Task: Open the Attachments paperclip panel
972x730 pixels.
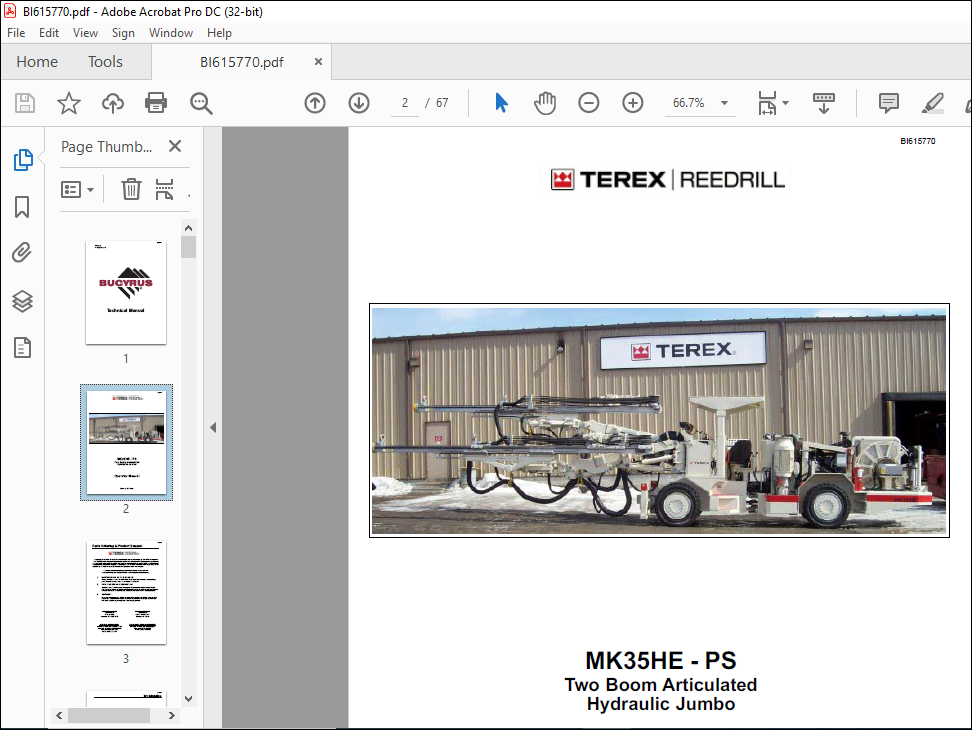Action: [22, 253]
